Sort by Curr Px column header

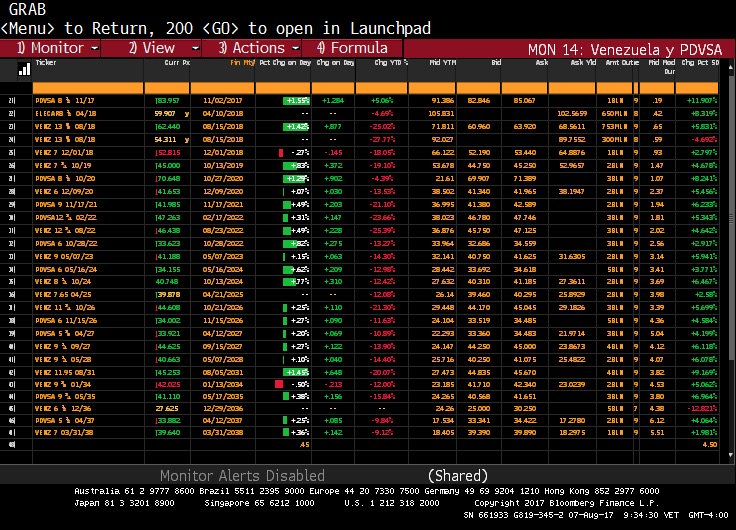pos(177,62)
